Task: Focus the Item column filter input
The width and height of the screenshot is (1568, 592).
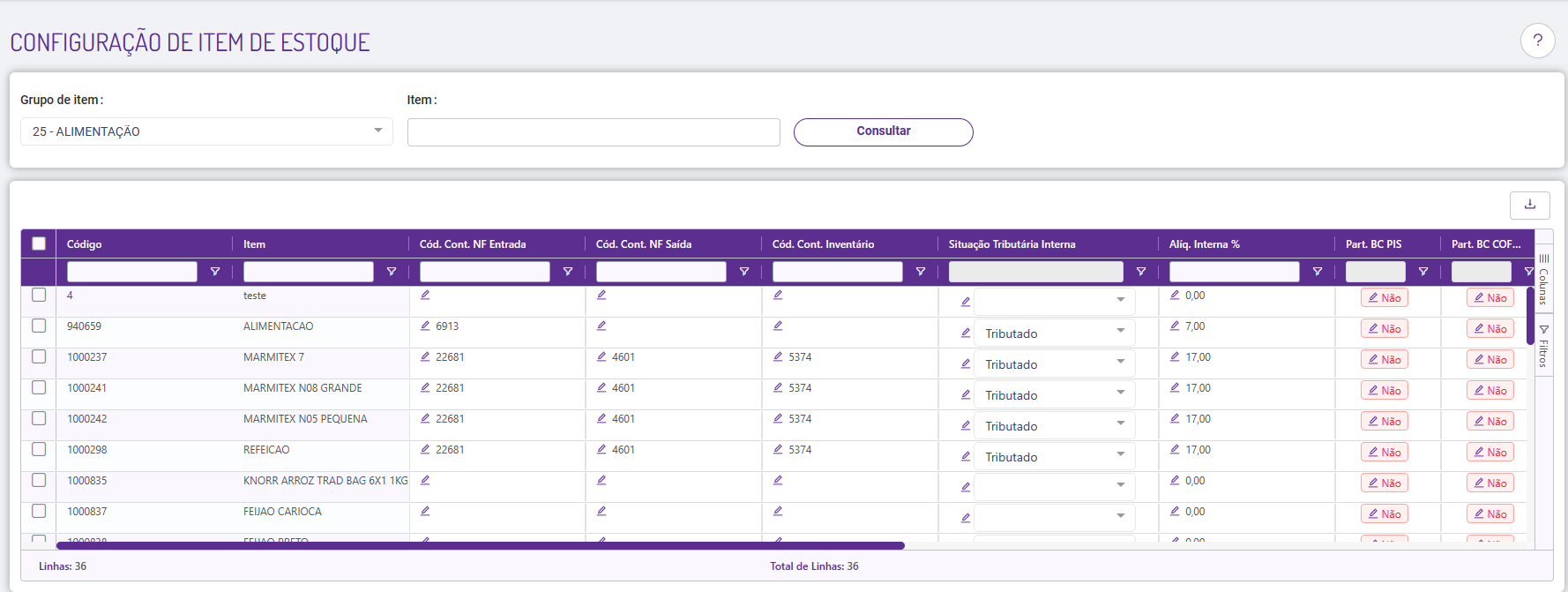Action: [x=309, y=272]
